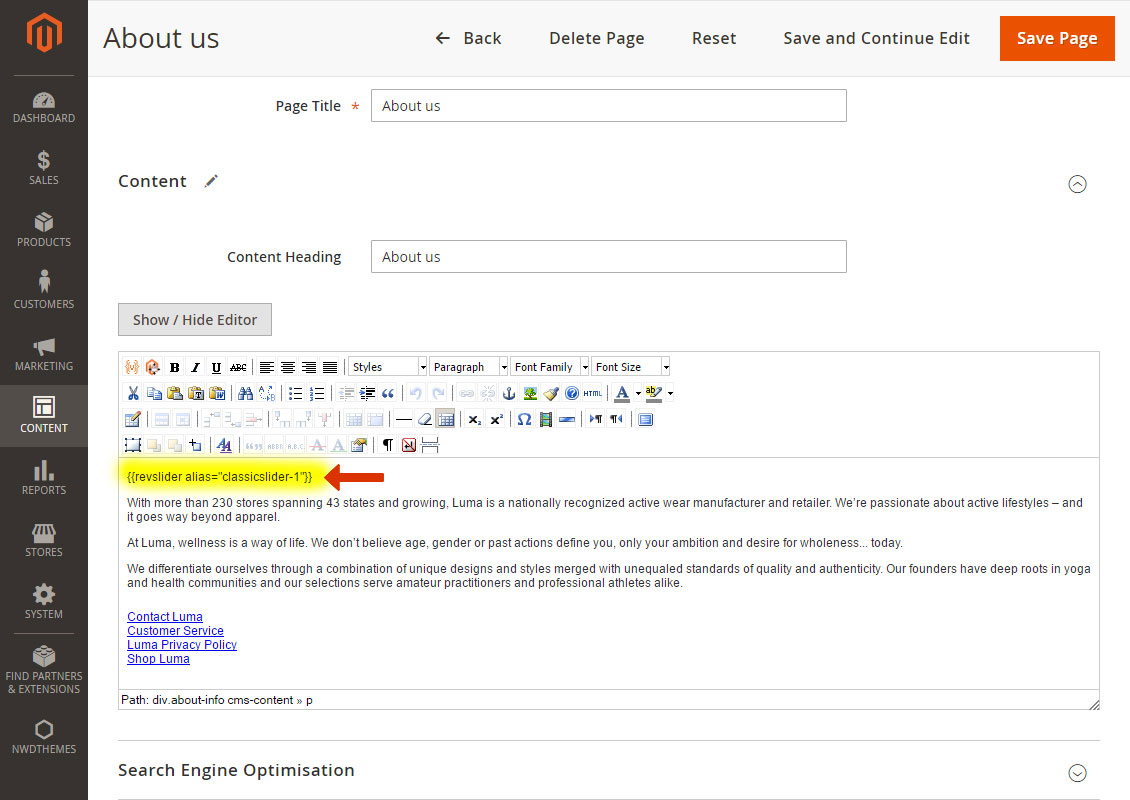Insert a variable using the toolbar

coord(132,368)
